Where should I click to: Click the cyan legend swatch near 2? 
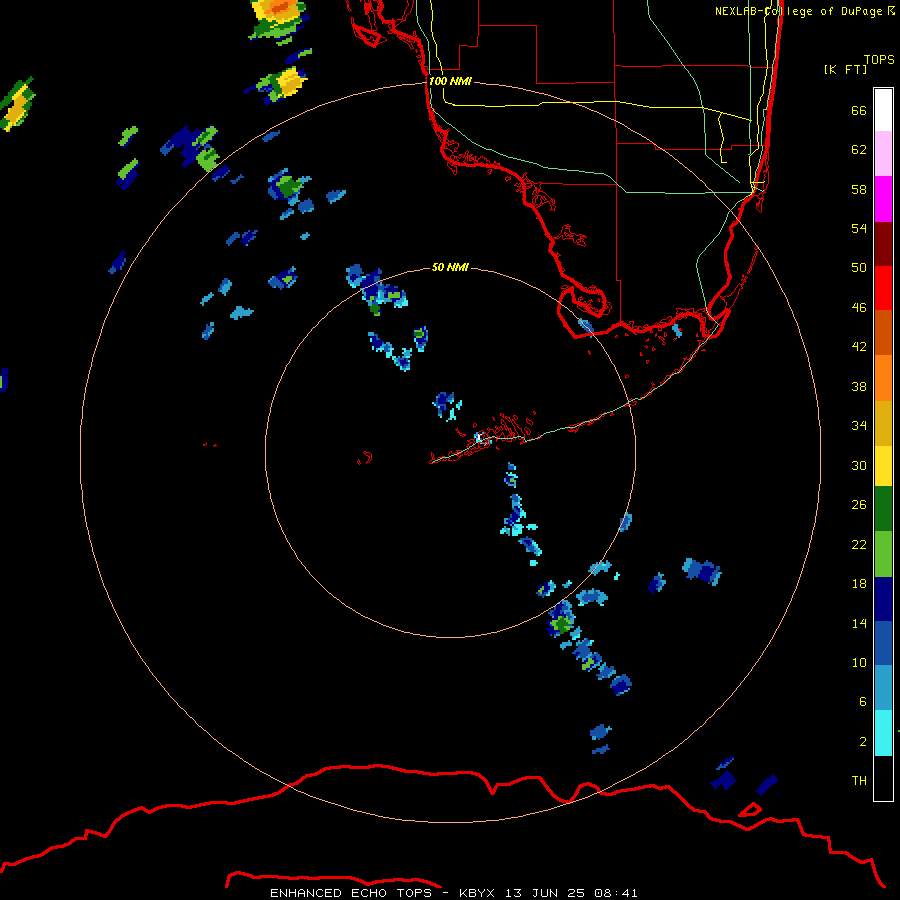coord(883,733)
